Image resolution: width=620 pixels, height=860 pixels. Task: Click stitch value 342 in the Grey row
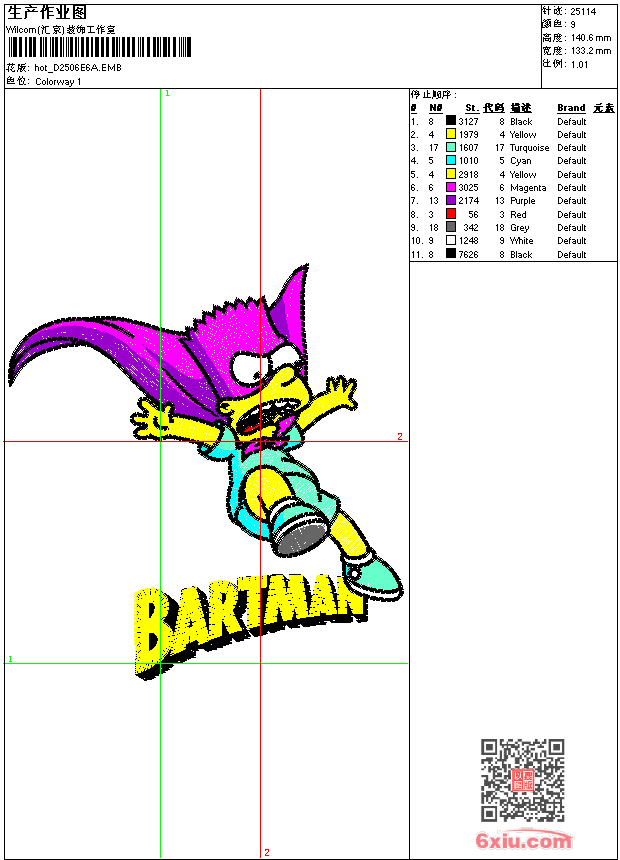(471, 228)
